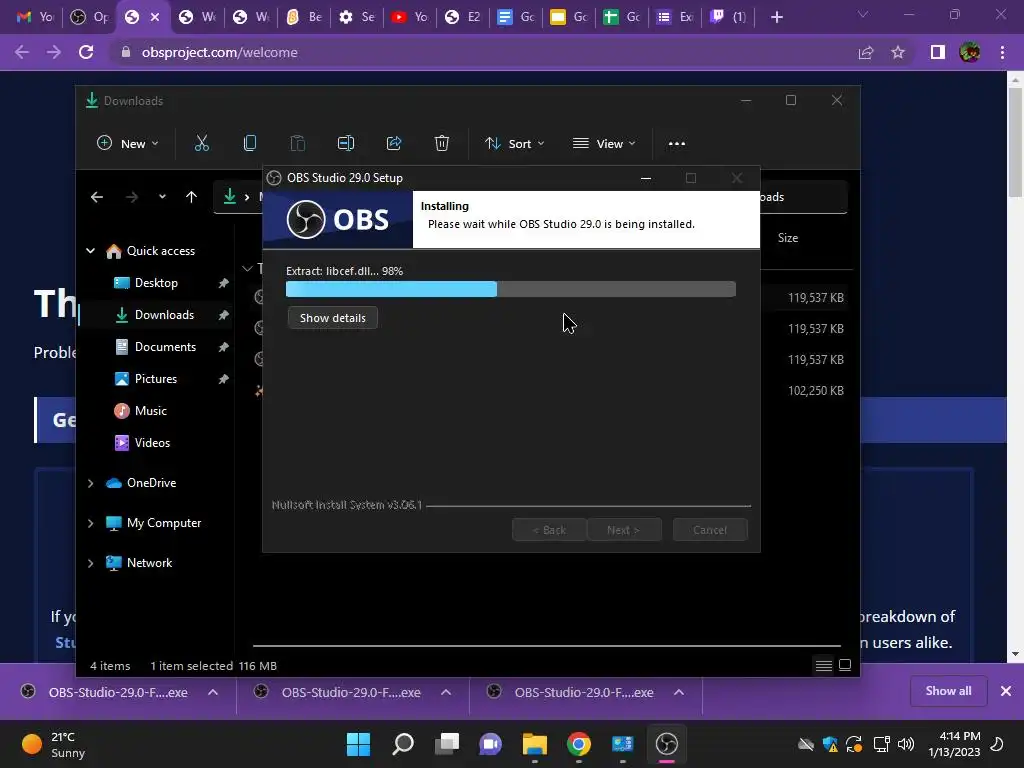Click the Cut scissors icon in Downloads toolbar
The image size is (1024, 768).
(202, 144)
